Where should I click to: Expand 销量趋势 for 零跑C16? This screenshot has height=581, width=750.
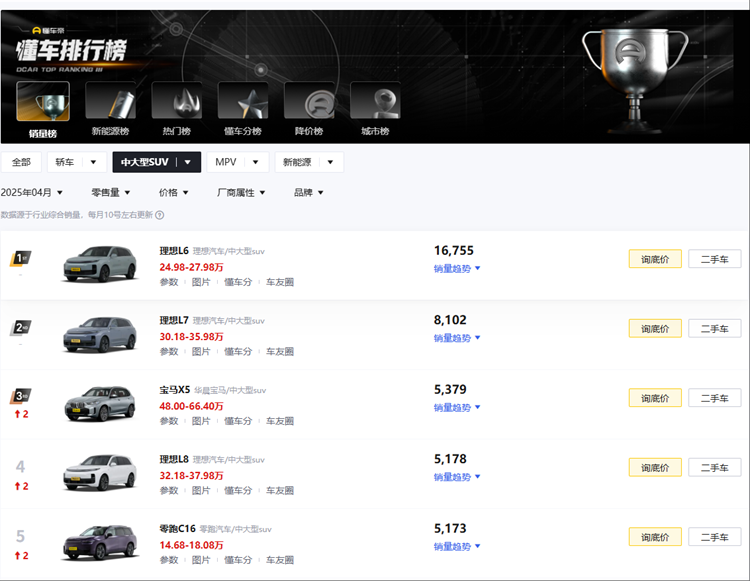pyautogui.click(x=457, y=546)
